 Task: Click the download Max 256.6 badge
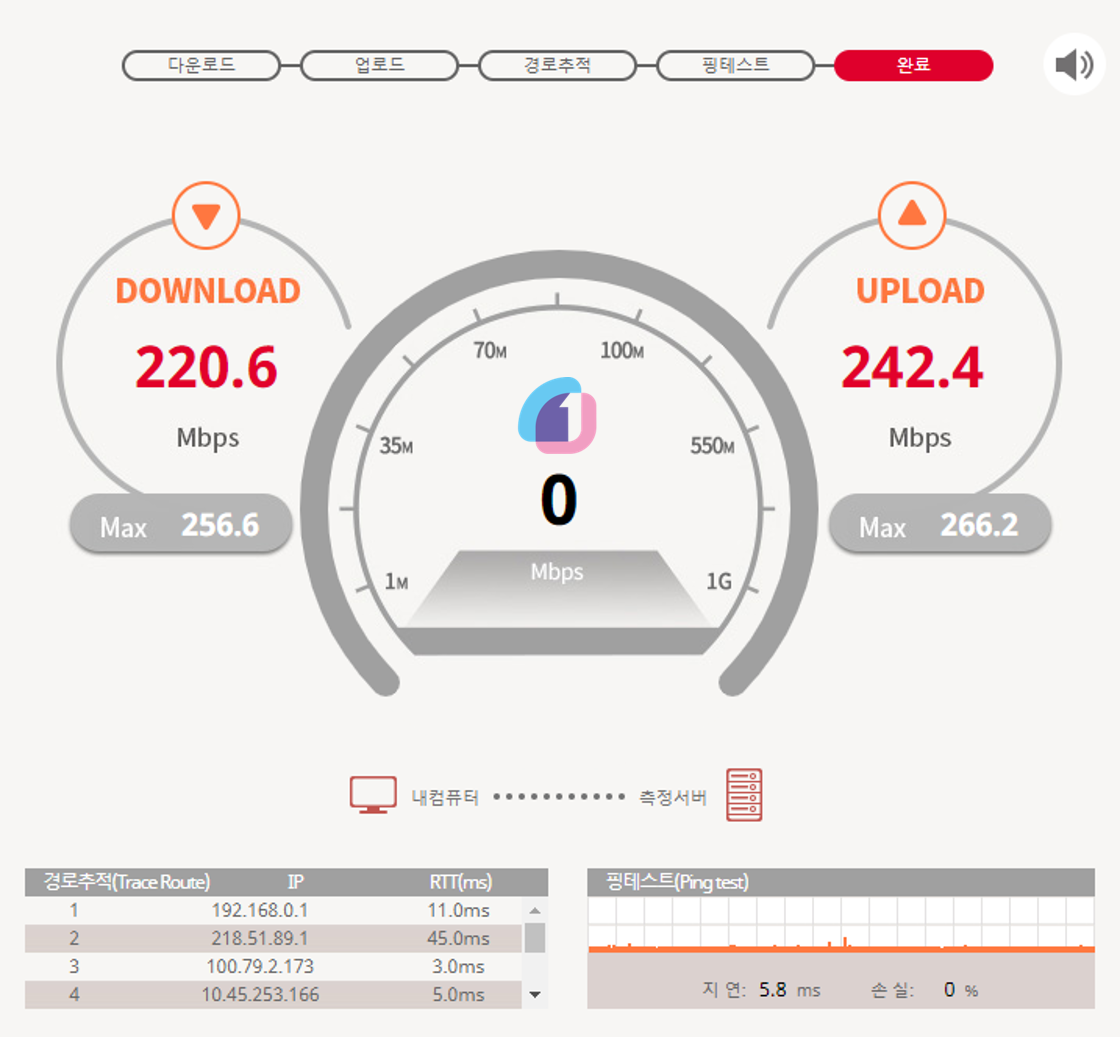pos(181,524)
